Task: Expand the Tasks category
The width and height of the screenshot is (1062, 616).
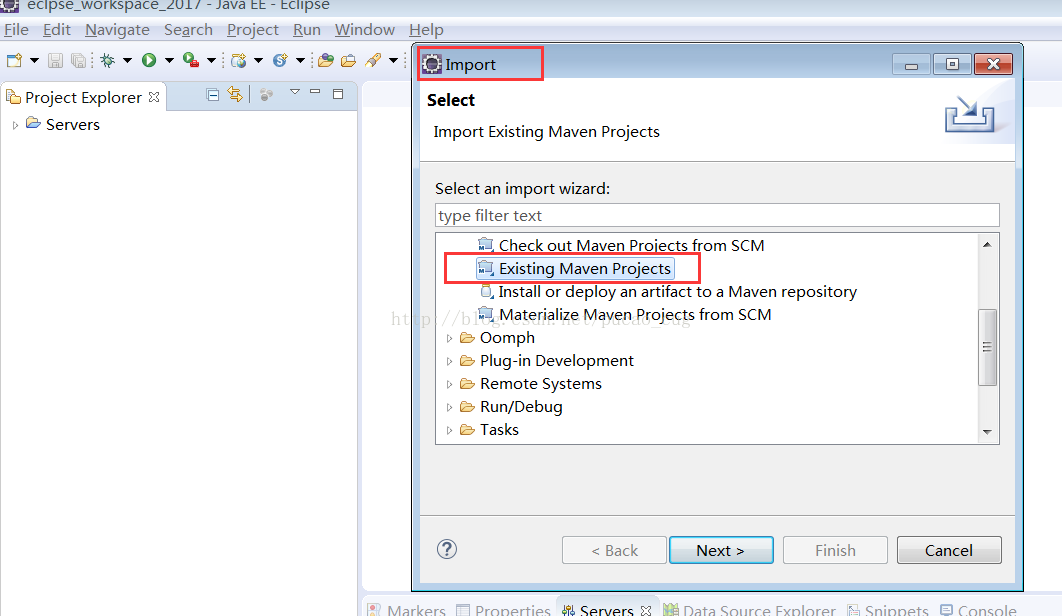Action: click(449, 430)
